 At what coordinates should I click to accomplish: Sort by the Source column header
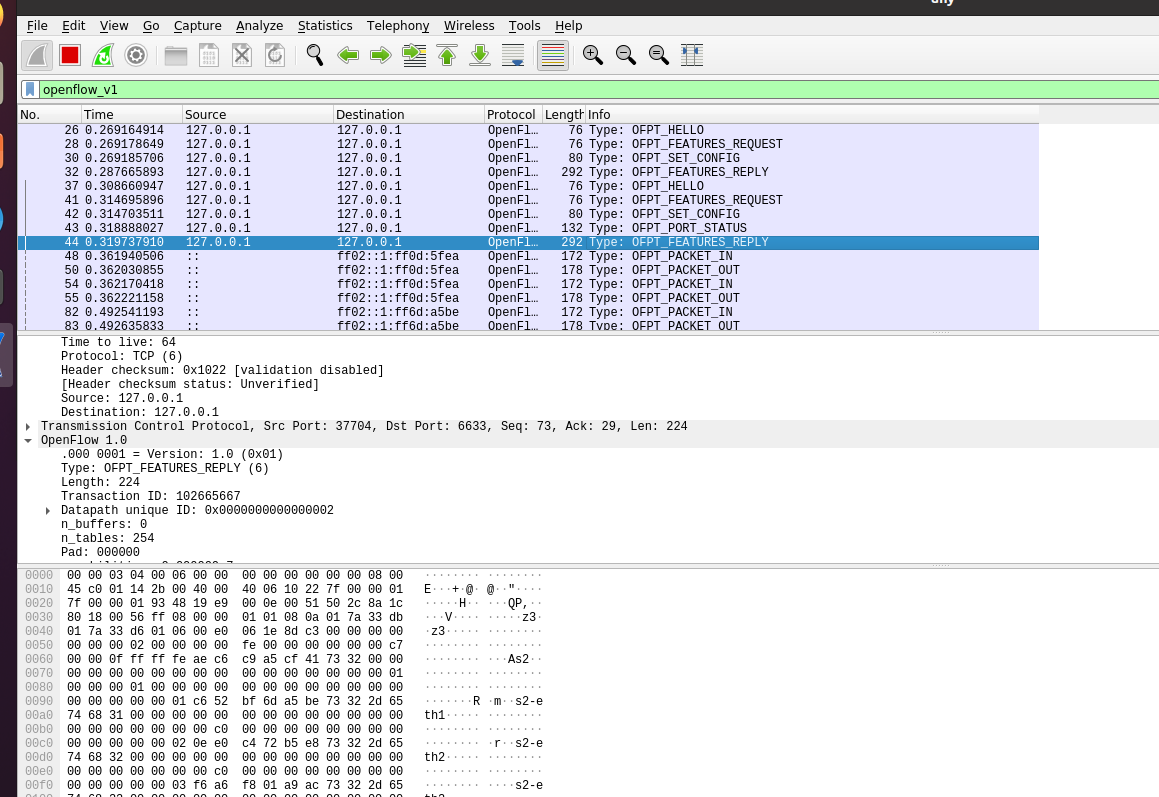[x=257, y=115]
